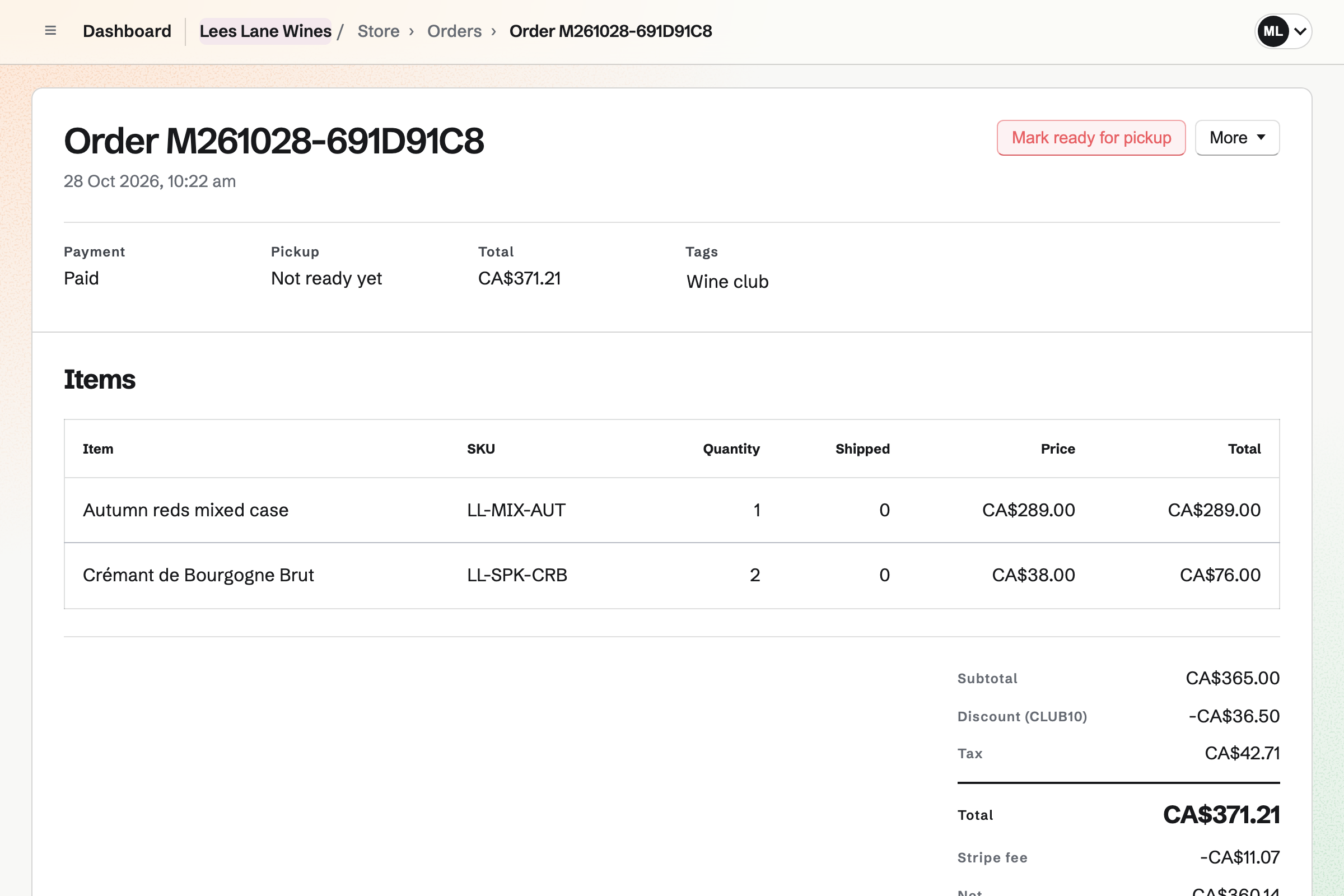The image size is (1344, 896).
Task: Click the Price column header
Action: click(1058, 449)
